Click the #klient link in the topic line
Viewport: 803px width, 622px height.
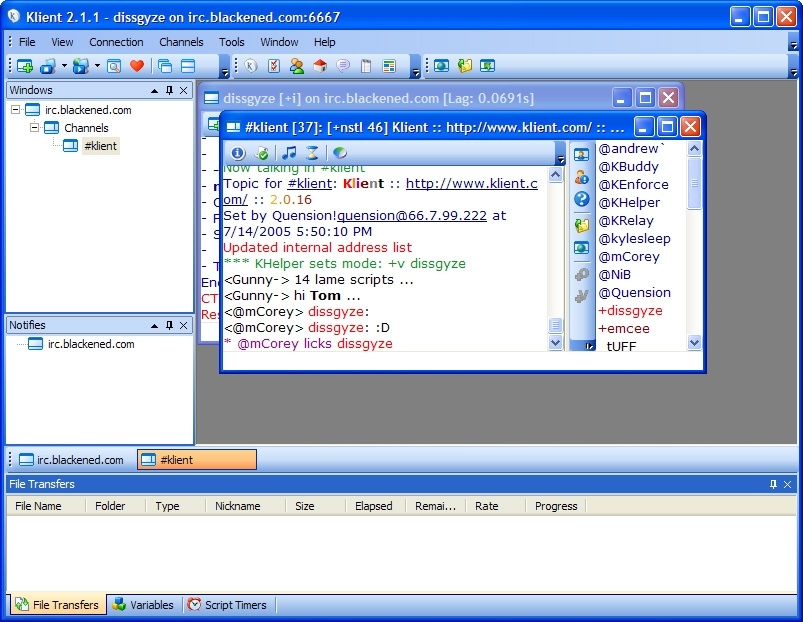point(309,183)
